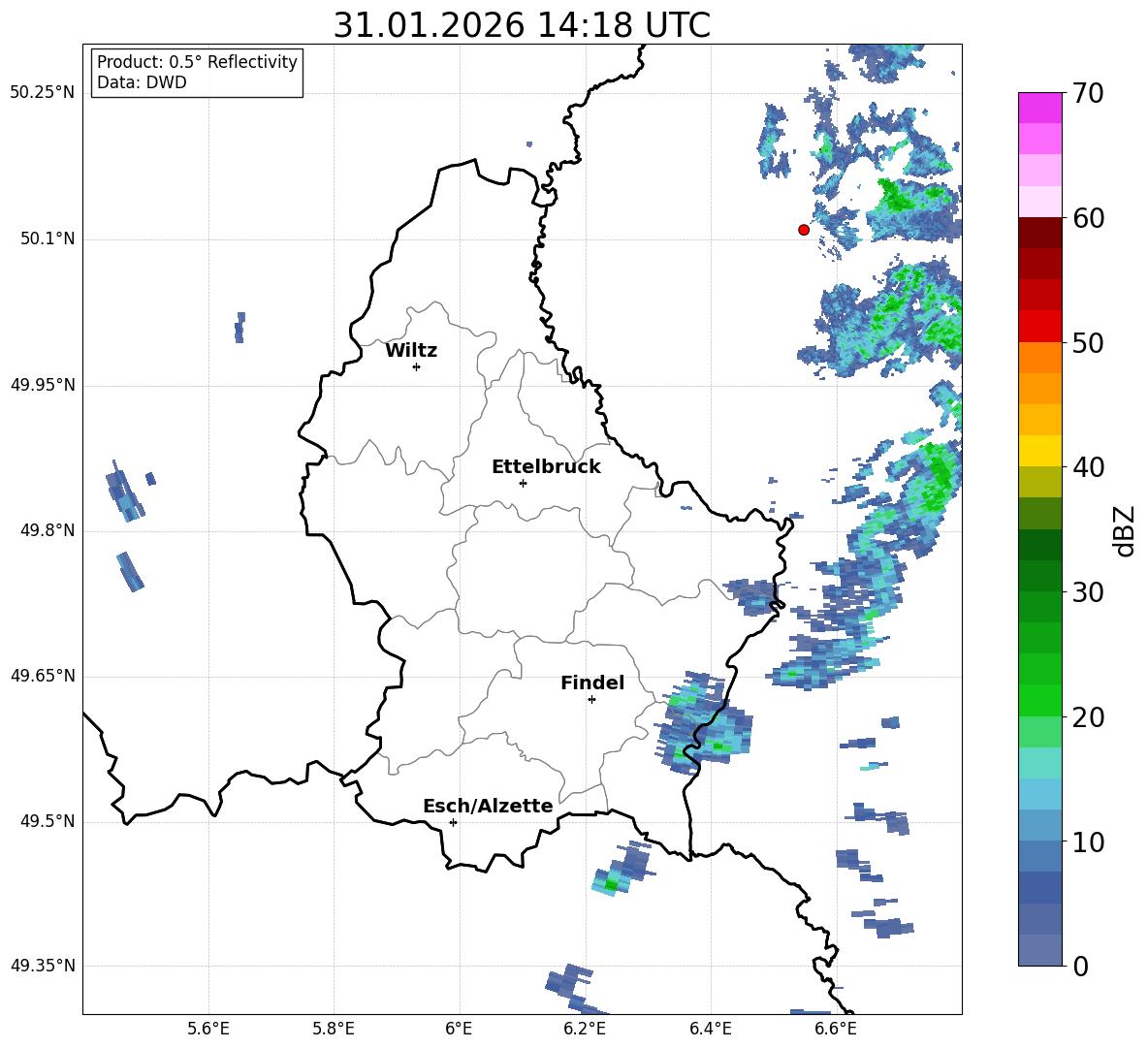Click the 49.35°N latitude label
1148x1048 pixels.
pos(43,966)
